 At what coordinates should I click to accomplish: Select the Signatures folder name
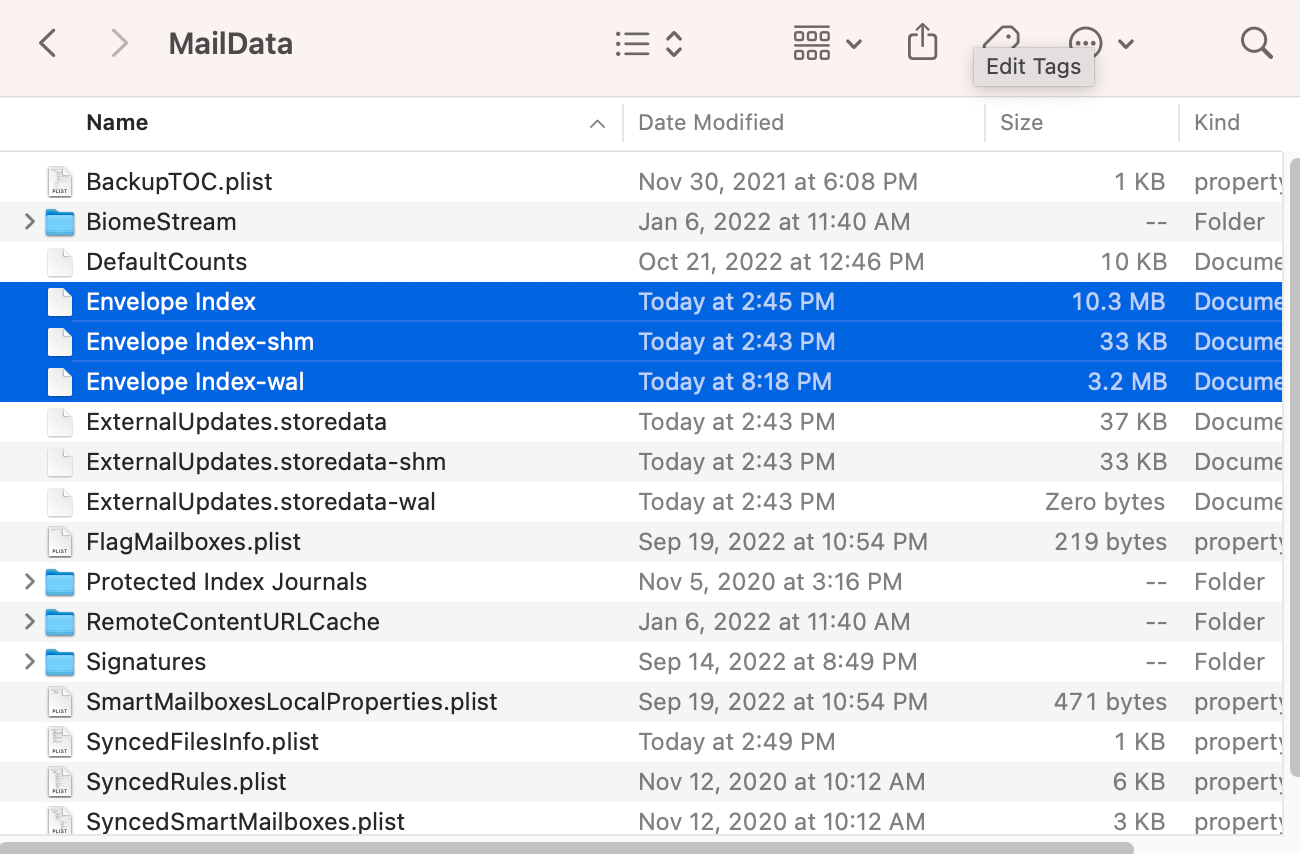pos(146,662)
